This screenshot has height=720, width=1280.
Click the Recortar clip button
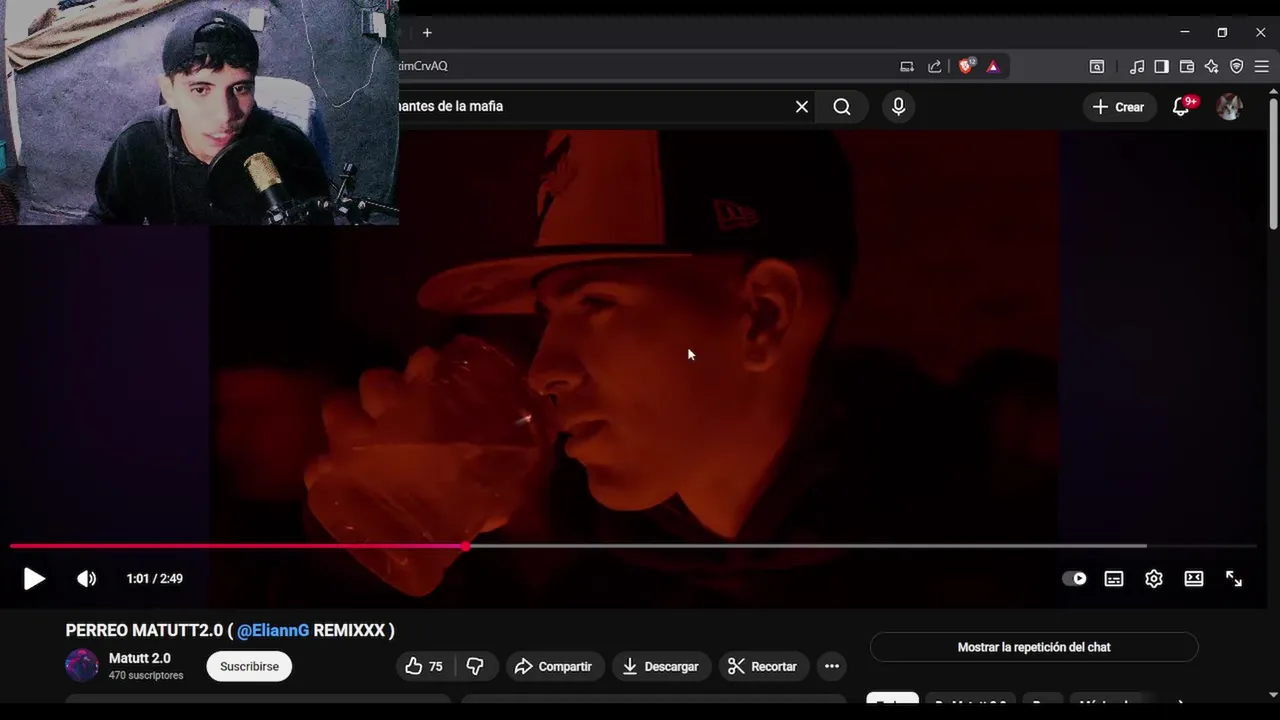(763, 667)
